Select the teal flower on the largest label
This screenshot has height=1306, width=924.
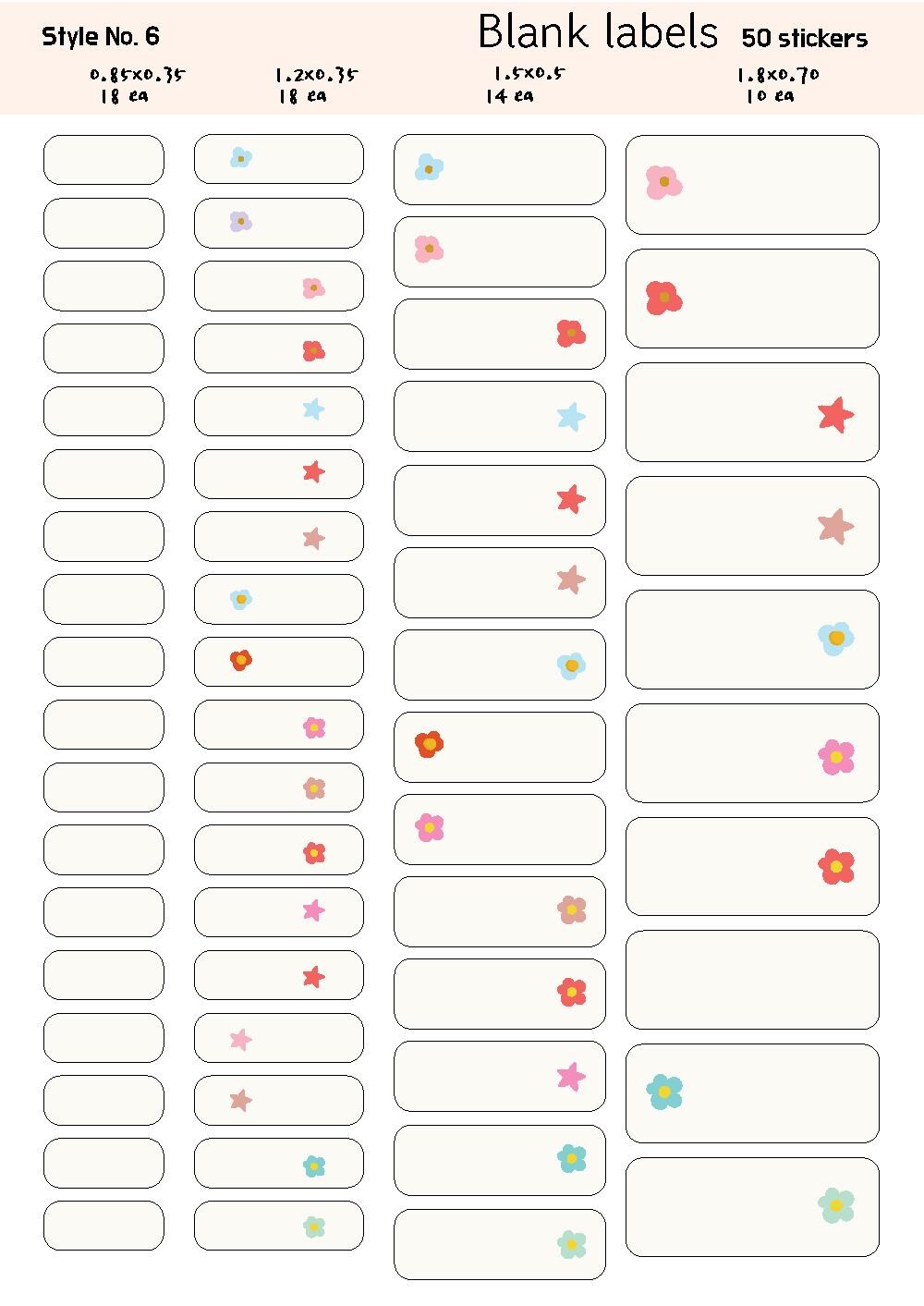pyautogui.click(x=664, y=1092)
